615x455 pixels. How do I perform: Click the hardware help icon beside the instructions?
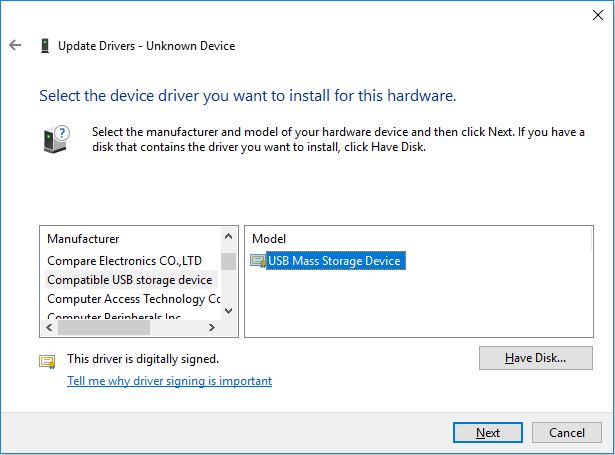coord(57,138)
